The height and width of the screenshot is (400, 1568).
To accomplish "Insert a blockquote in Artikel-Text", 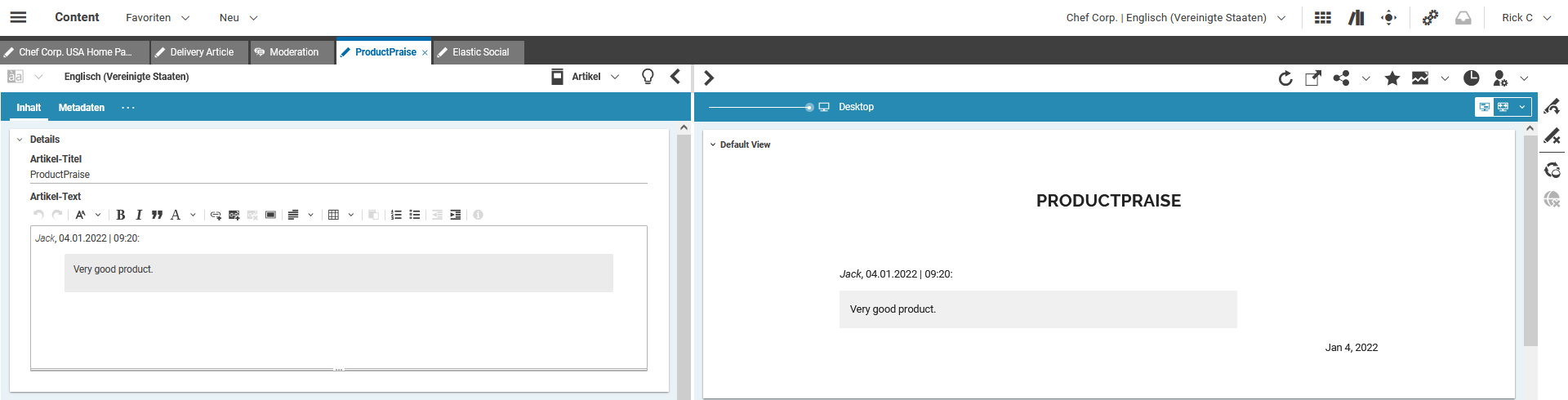I will coord(157,215).
